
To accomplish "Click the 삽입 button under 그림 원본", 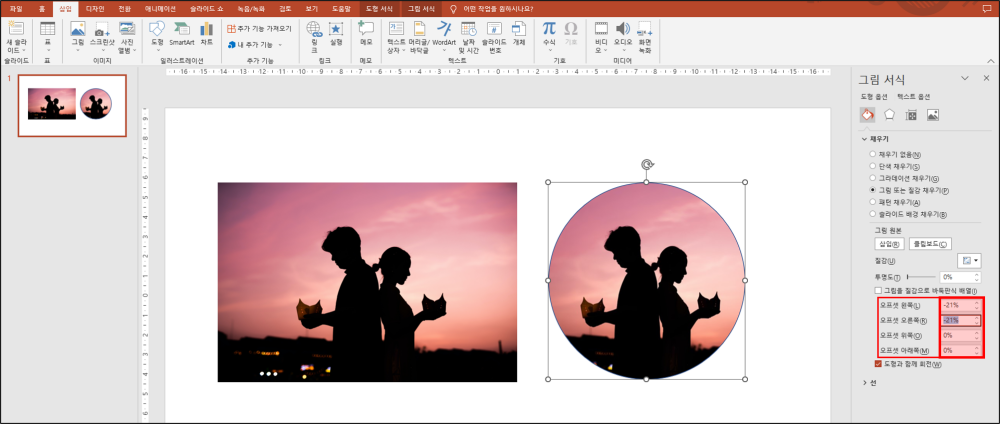I will 890,244.
